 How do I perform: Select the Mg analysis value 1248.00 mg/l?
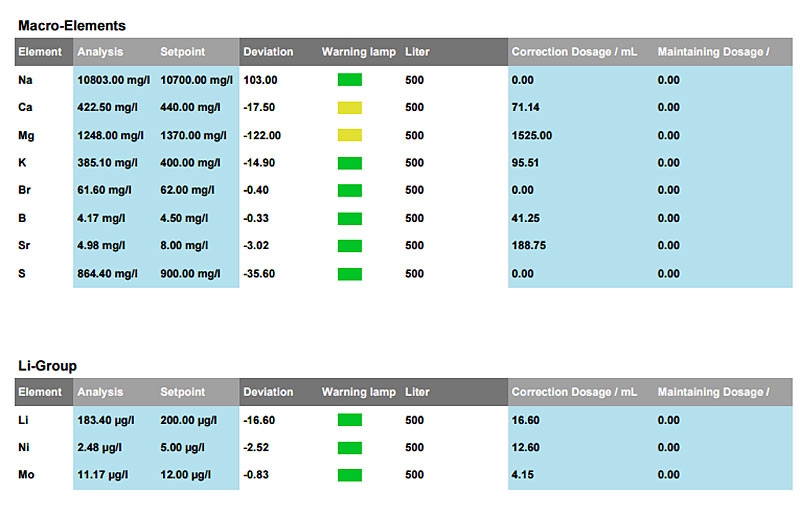pos(110,135)
